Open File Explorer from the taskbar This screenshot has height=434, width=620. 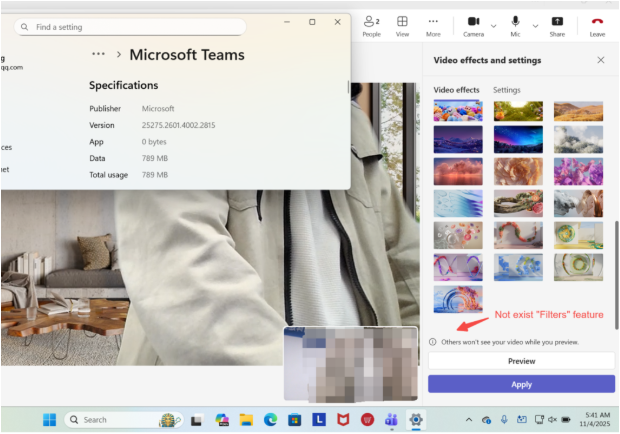[246, 420]
